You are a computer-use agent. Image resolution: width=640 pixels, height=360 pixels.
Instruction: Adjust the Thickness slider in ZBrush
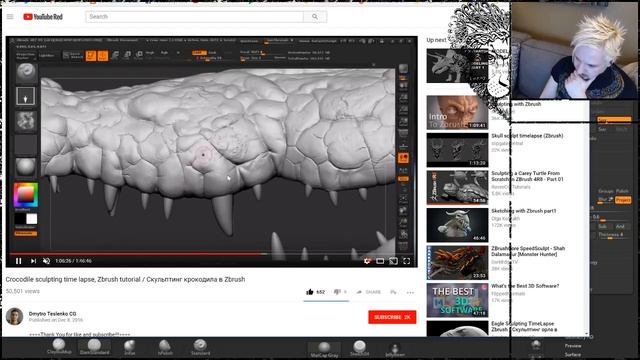tap(611, 235)
